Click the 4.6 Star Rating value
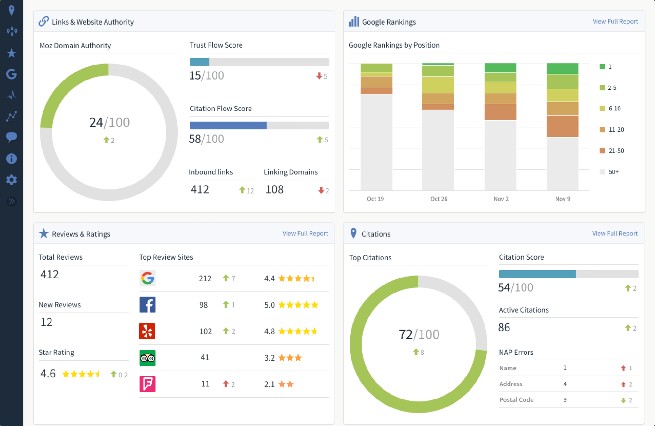The image size is (655, 426). pos(48,373)
